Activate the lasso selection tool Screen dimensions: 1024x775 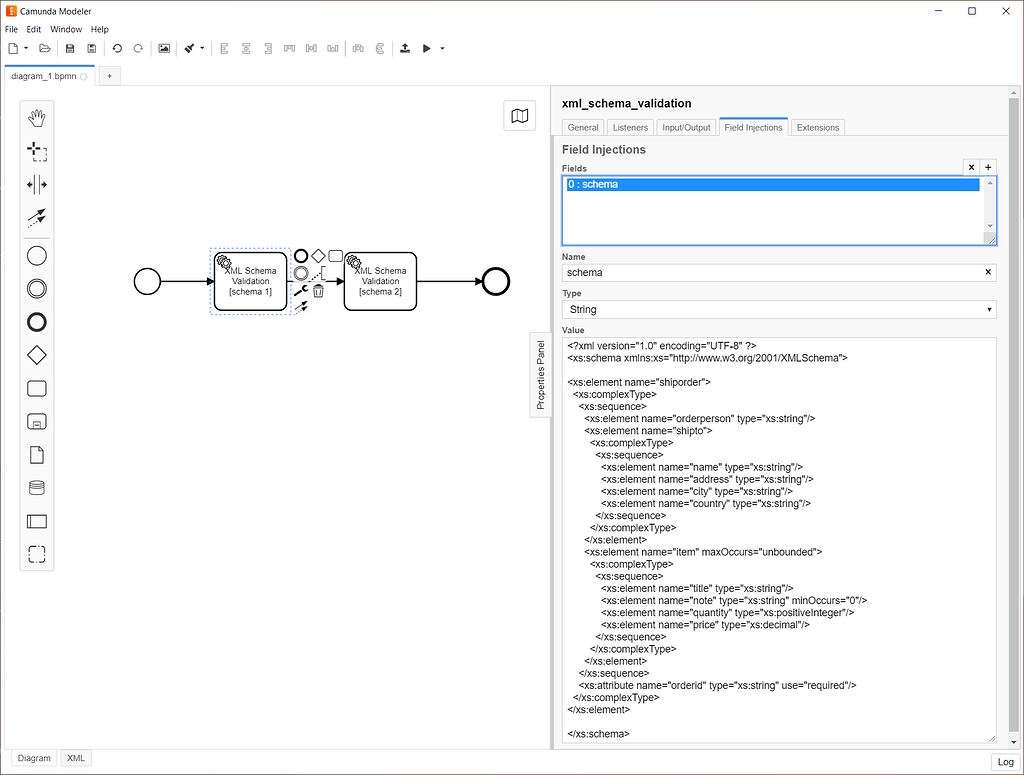(37, 151)
